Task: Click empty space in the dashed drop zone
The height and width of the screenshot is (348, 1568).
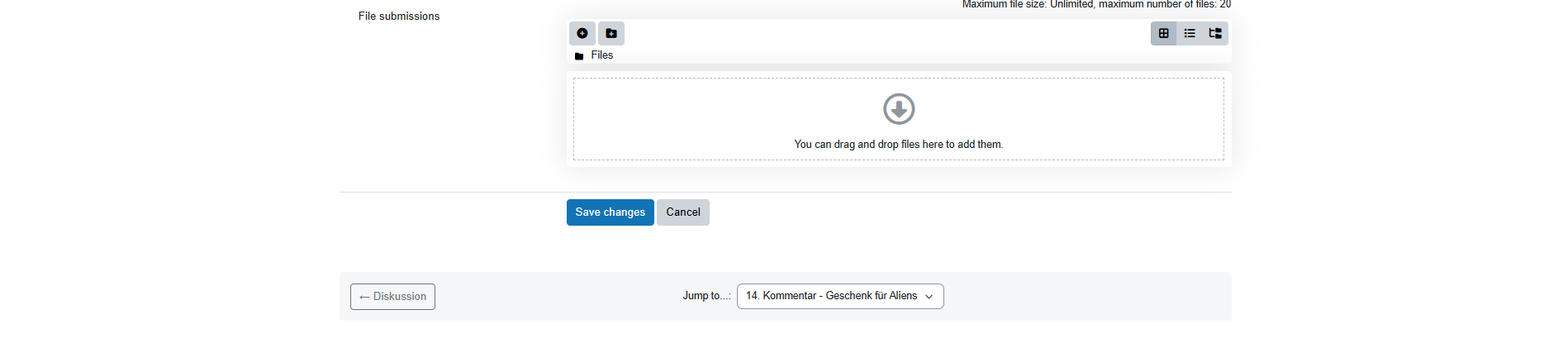Action: click(702, 116)
